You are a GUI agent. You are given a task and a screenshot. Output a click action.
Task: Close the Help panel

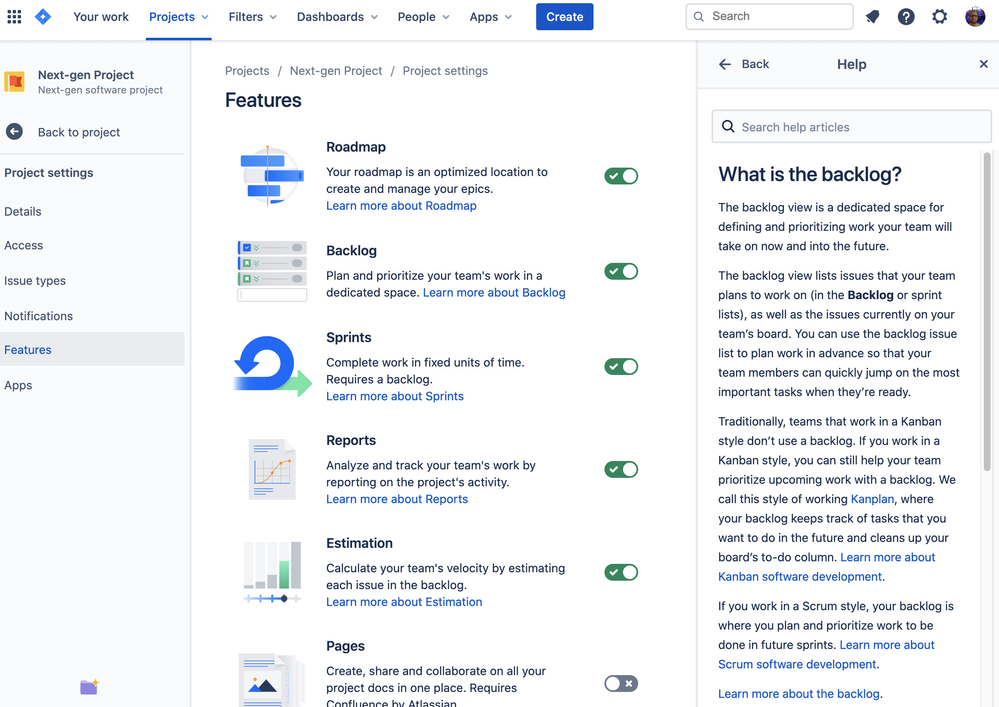click(983, 64)
